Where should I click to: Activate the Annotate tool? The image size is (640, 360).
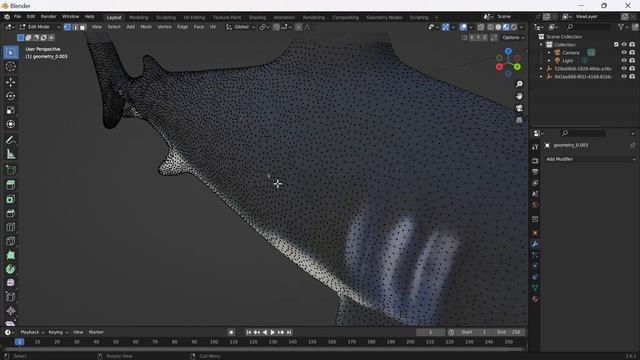[11, 140]
